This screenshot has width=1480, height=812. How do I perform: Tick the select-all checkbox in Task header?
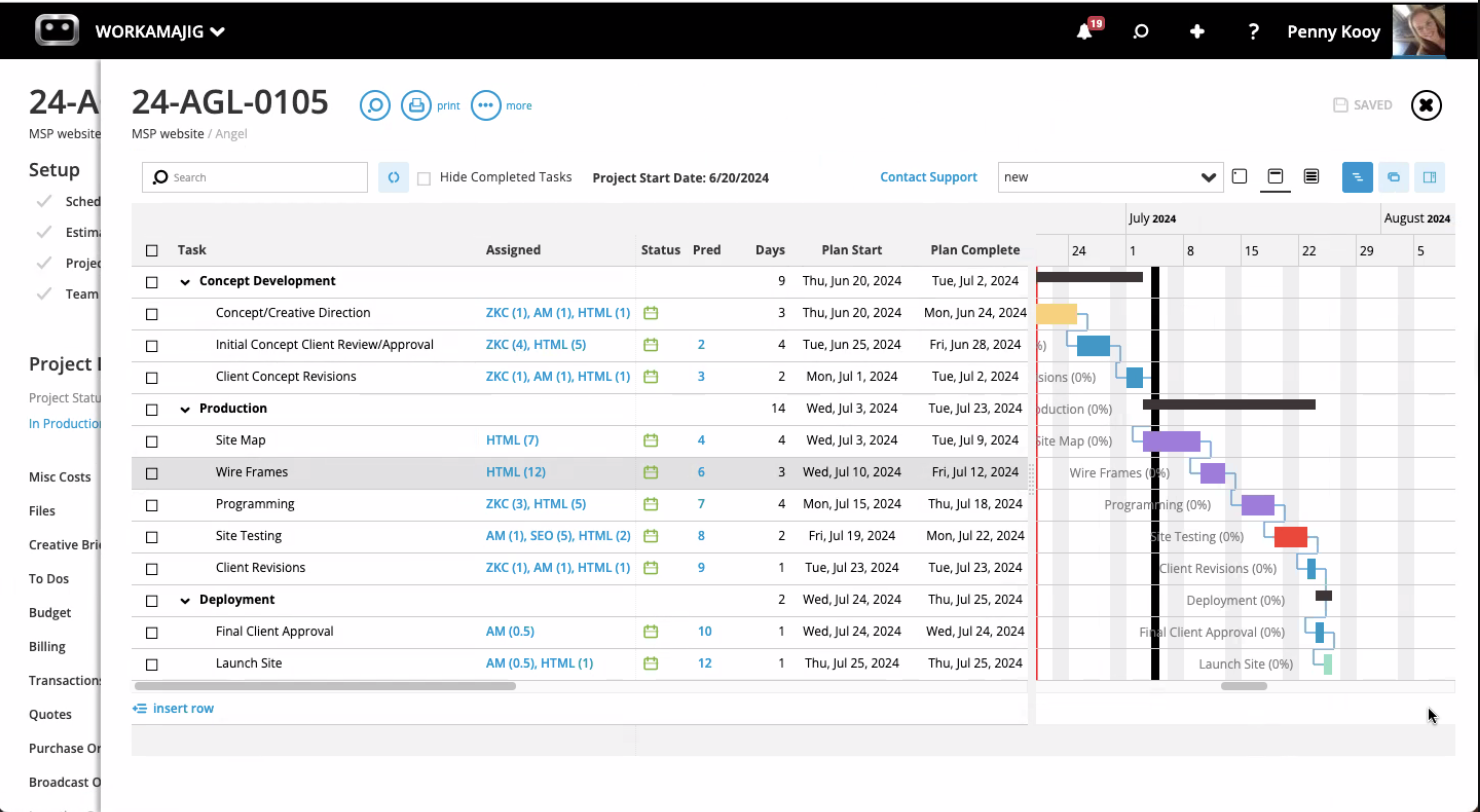152,250
